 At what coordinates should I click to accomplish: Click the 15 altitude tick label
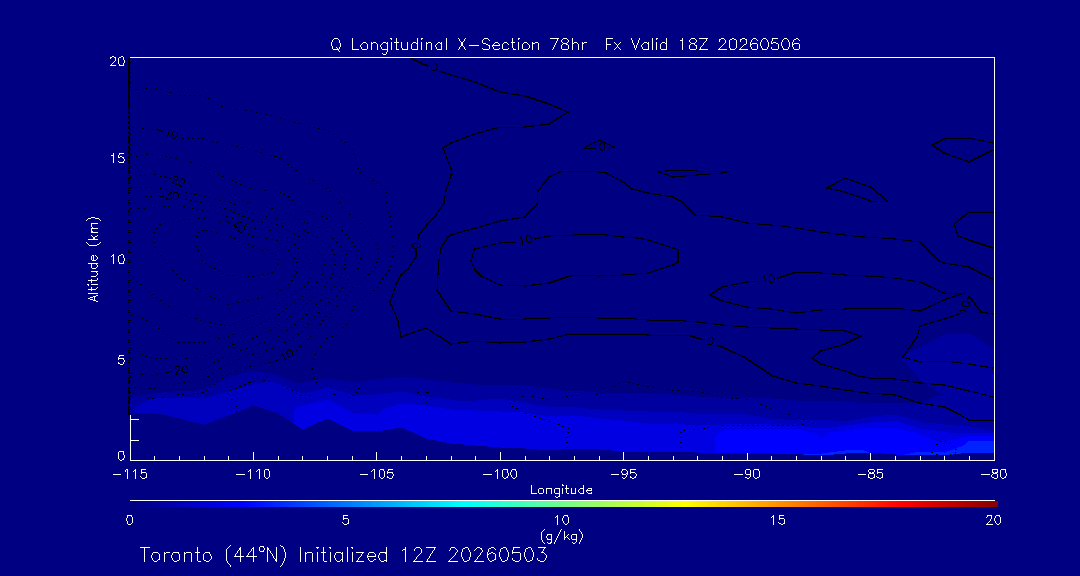pyautogui.click(x=118, y=158)
